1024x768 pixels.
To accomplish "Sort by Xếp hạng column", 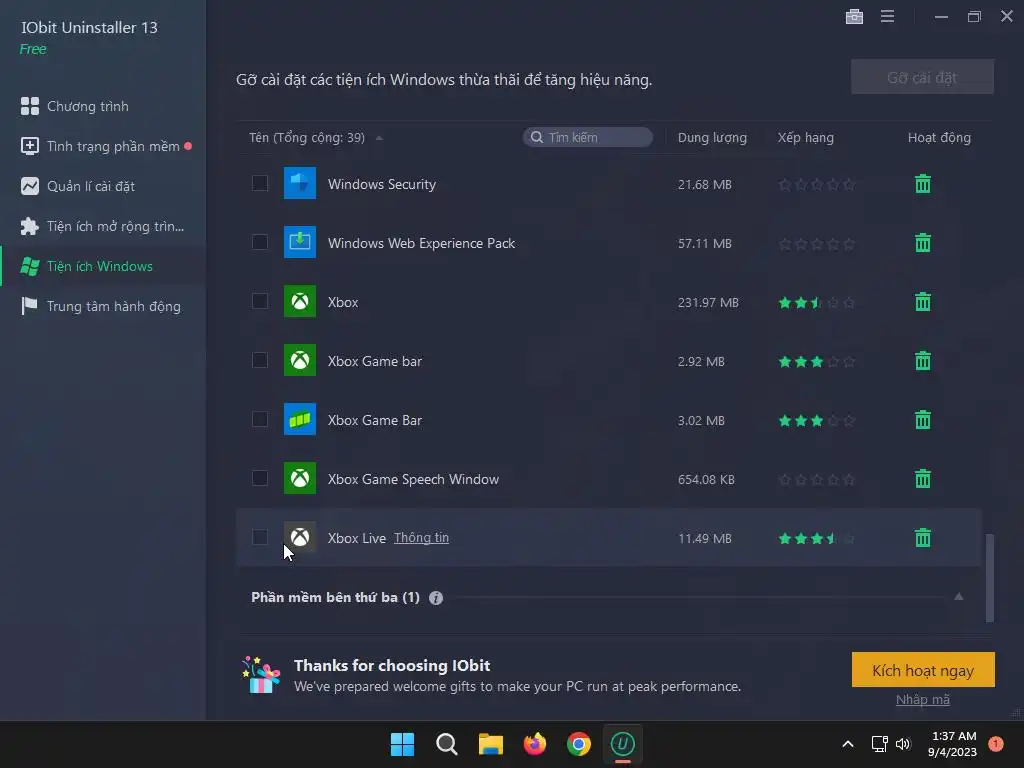I will [x=805, y=138].
